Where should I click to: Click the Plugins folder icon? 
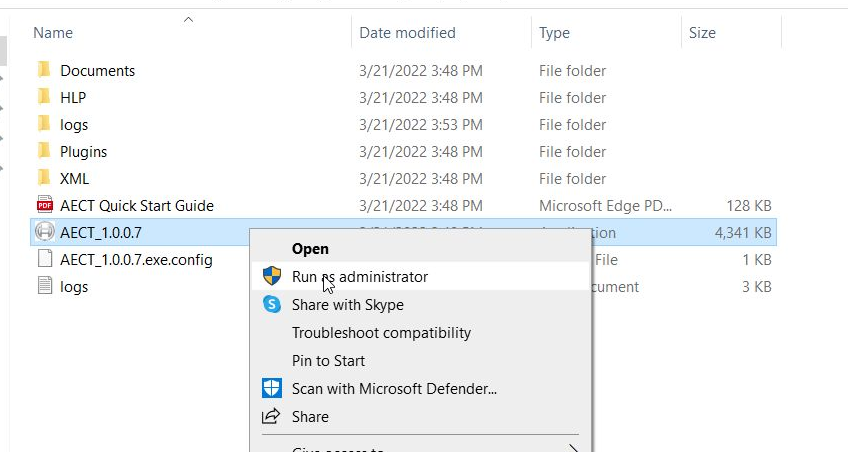point(44,151)
